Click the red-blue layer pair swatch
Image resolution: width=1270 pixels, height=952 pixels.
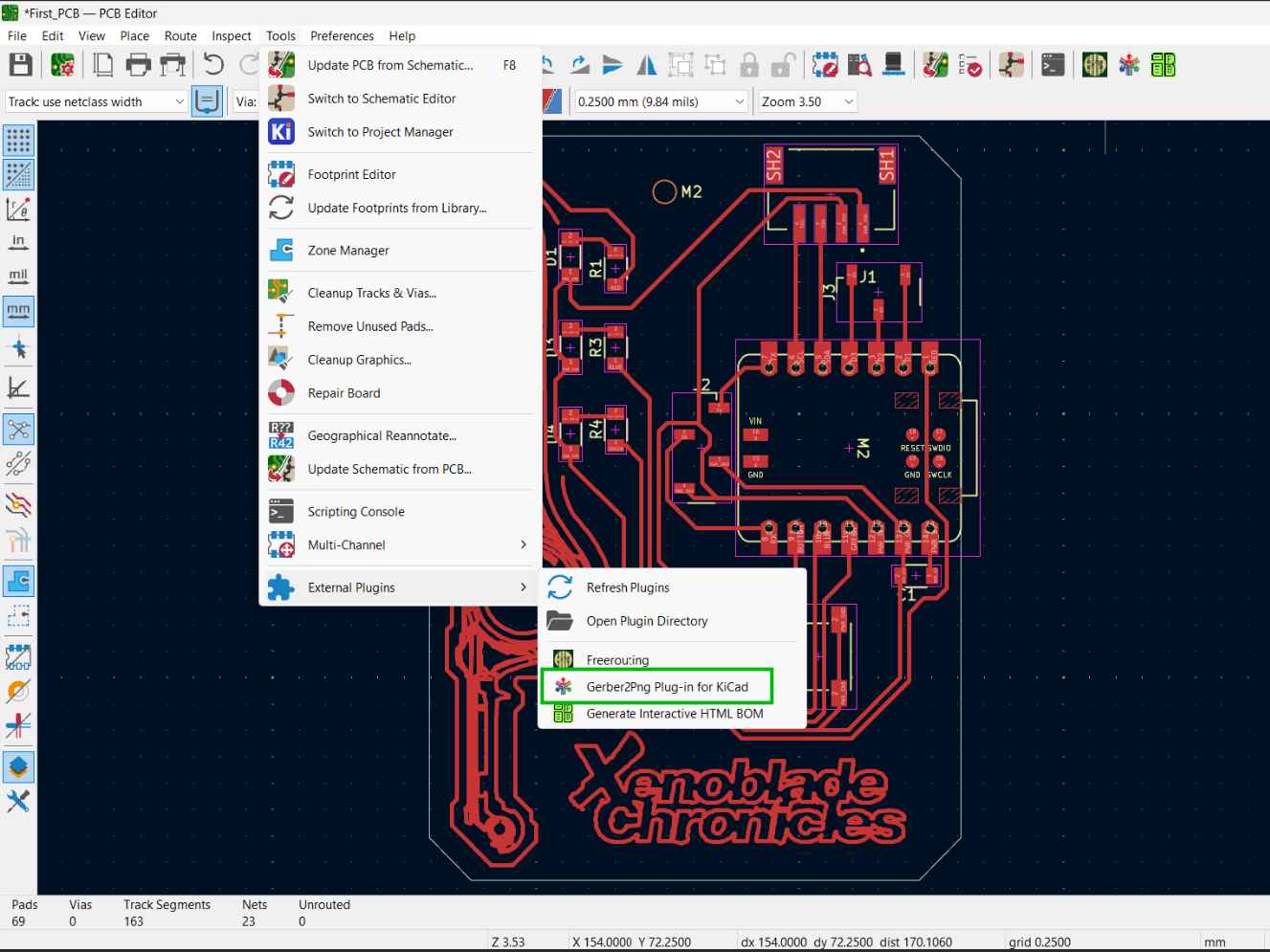pyautogui.click(x=551, y=101)
